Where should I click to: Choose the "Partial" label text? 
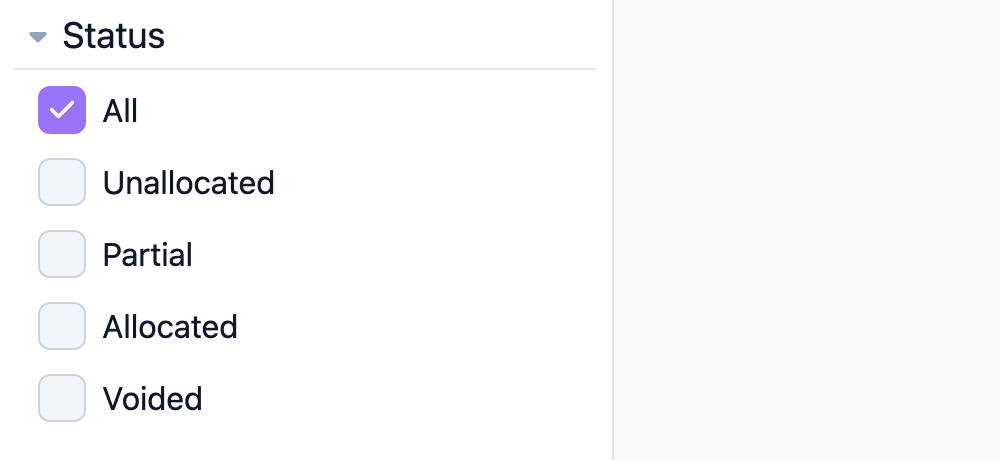coord(147,255)
